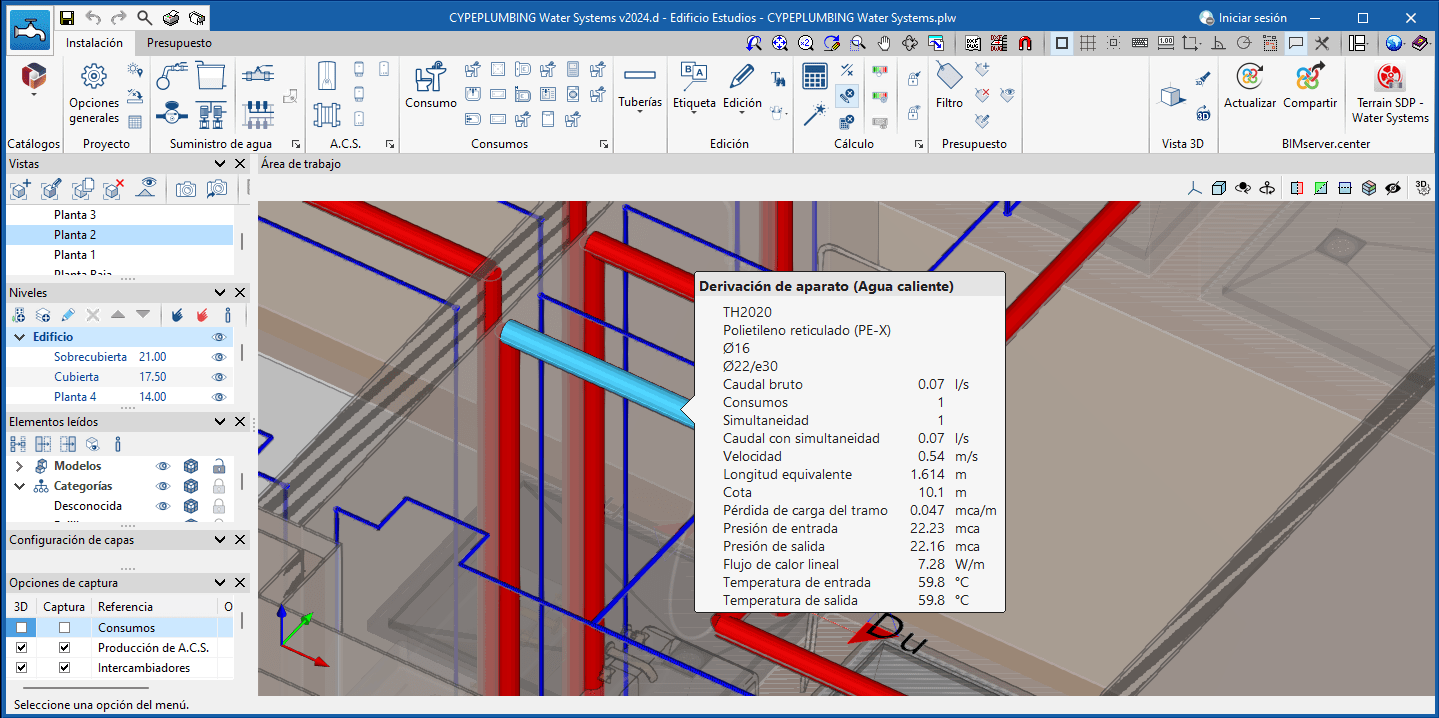Click the Etiqueta label tool

694,85
